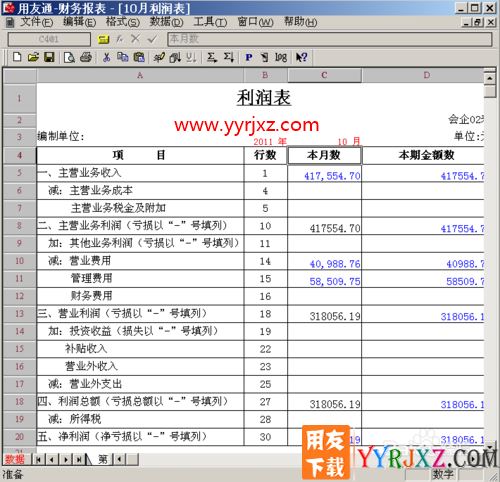Screen dimensions: 500x482
Task: Click the 40,988.76 value cell
Action: 324,261
